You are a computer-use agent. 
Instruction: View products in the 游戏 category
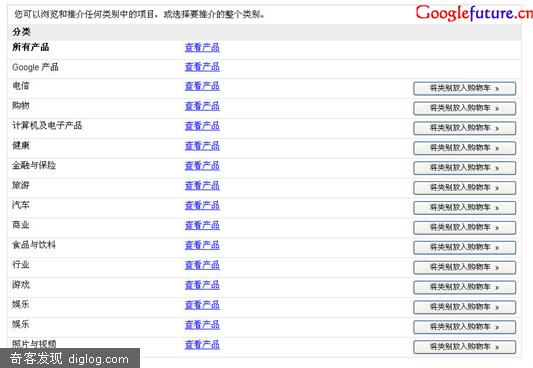202,285
